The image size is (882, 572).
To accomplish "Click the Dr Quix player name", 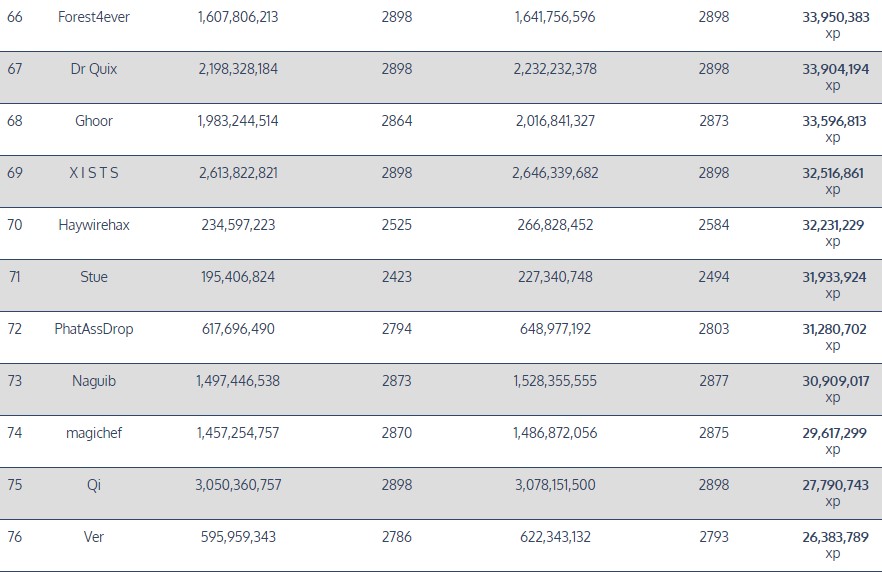I will coord(94,69).
